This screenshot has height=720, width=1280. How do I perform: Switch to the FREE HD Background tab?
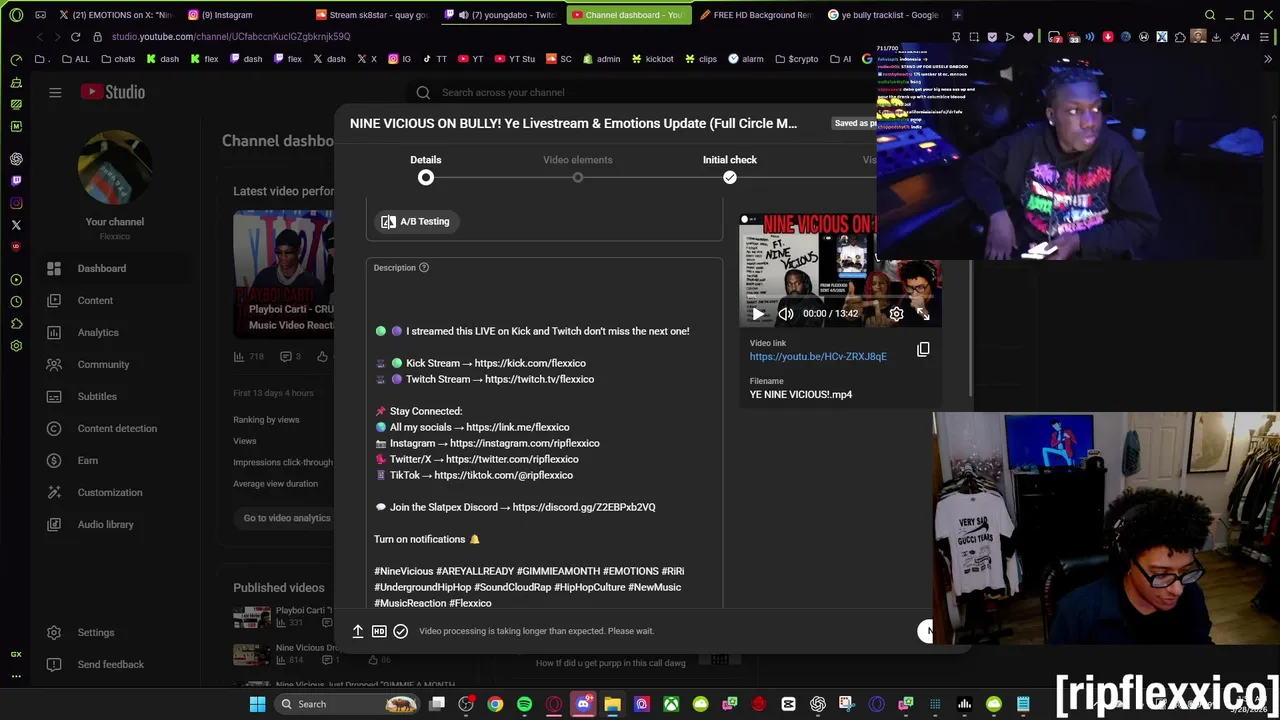pyautogui.click(x=756, y=15)
